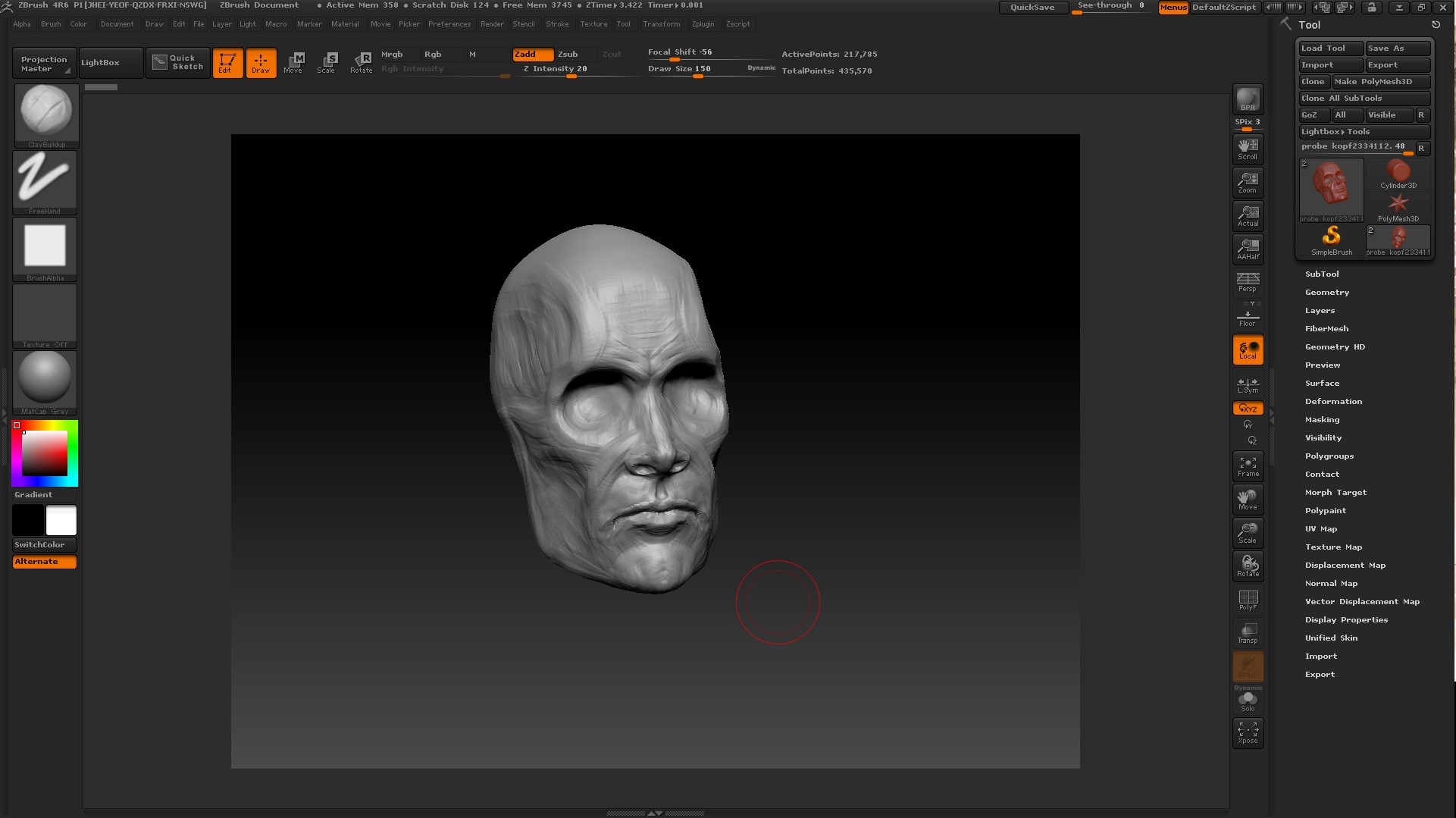Expand the Displacement Map section
The image size is (1456, 818).
[1345, 566]
